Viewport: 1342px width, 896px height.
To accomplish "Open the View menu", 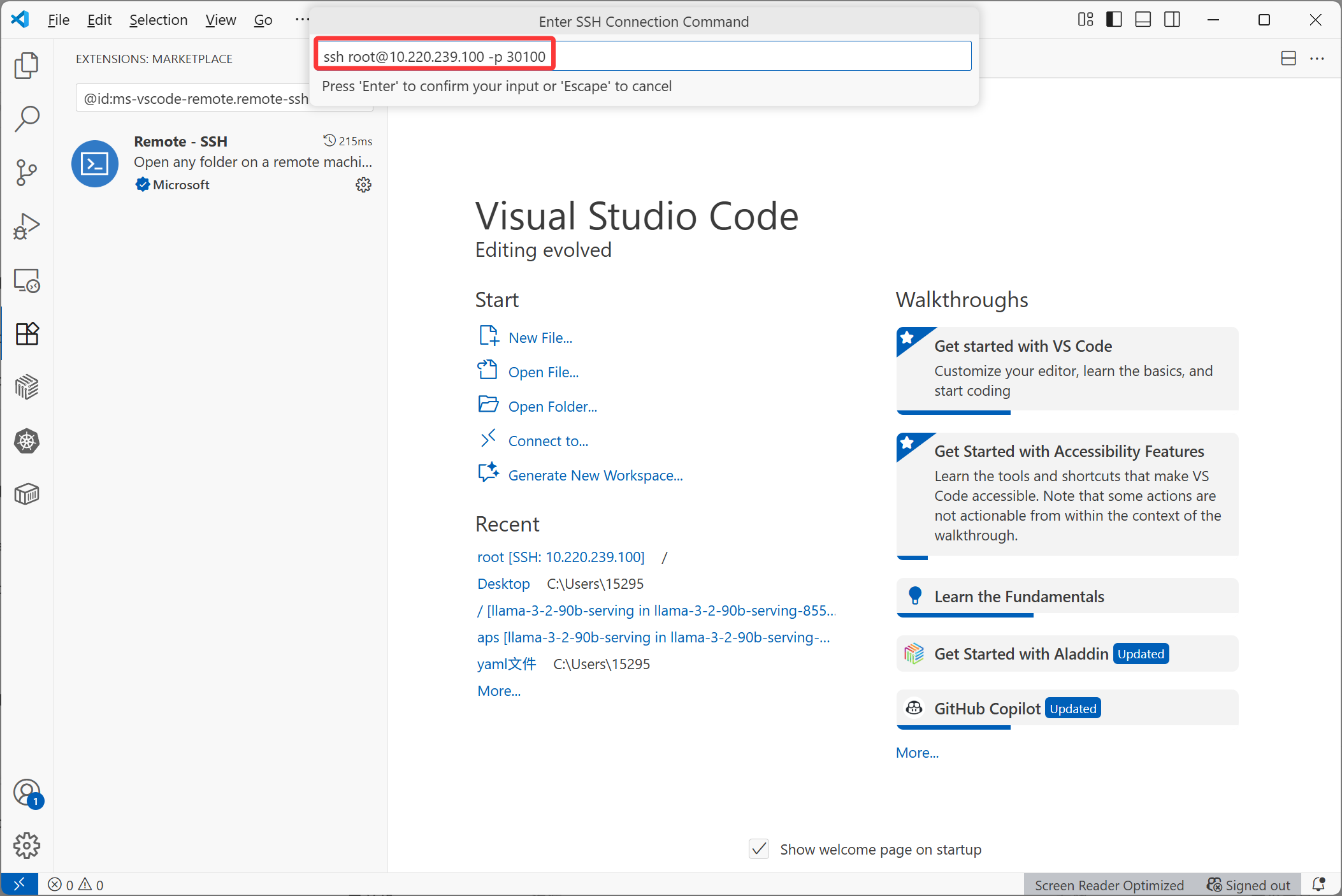I will 220,20.
